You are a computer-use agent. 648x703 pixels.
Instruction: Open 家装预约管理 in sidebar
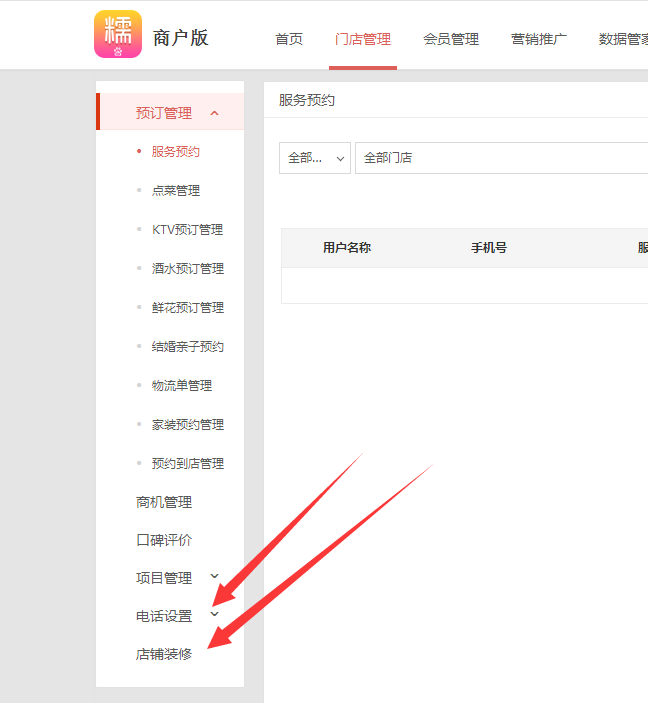pos(187,425)
